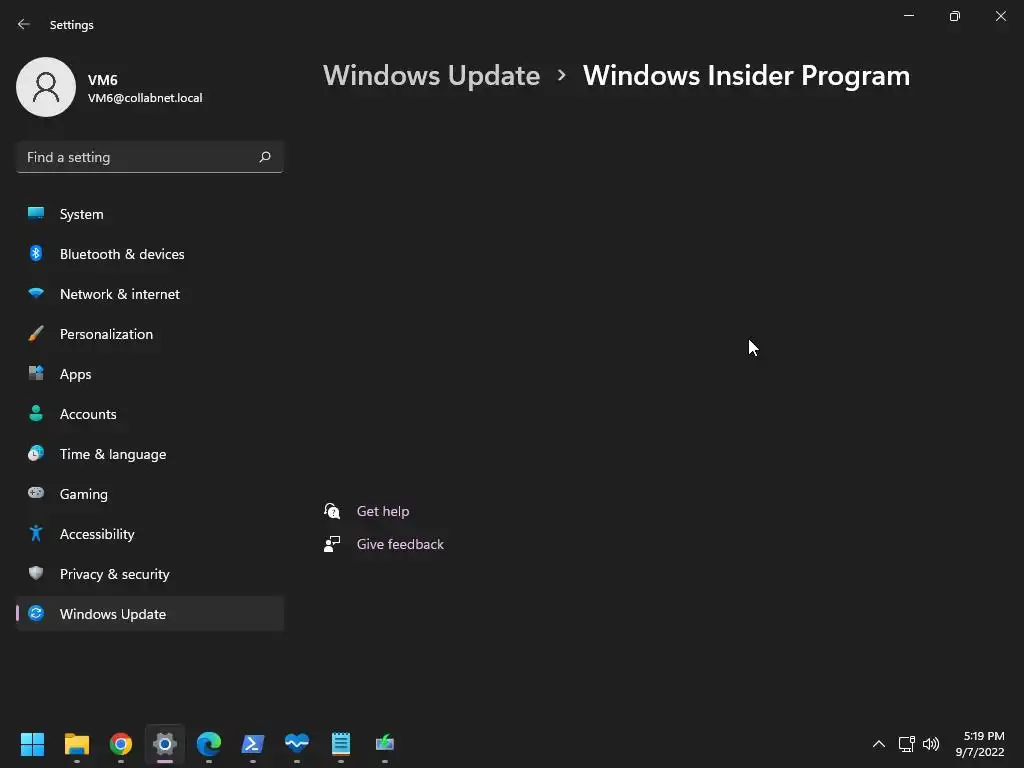This screenshot has height=768, width=1024.
Task: Click the search magnifier icon
Action: click(264, 157)
